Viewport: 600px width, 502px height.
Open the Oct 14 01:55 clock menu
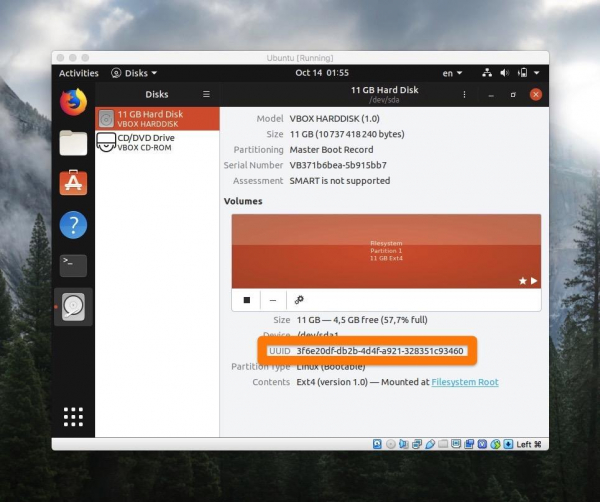(322, 73)
